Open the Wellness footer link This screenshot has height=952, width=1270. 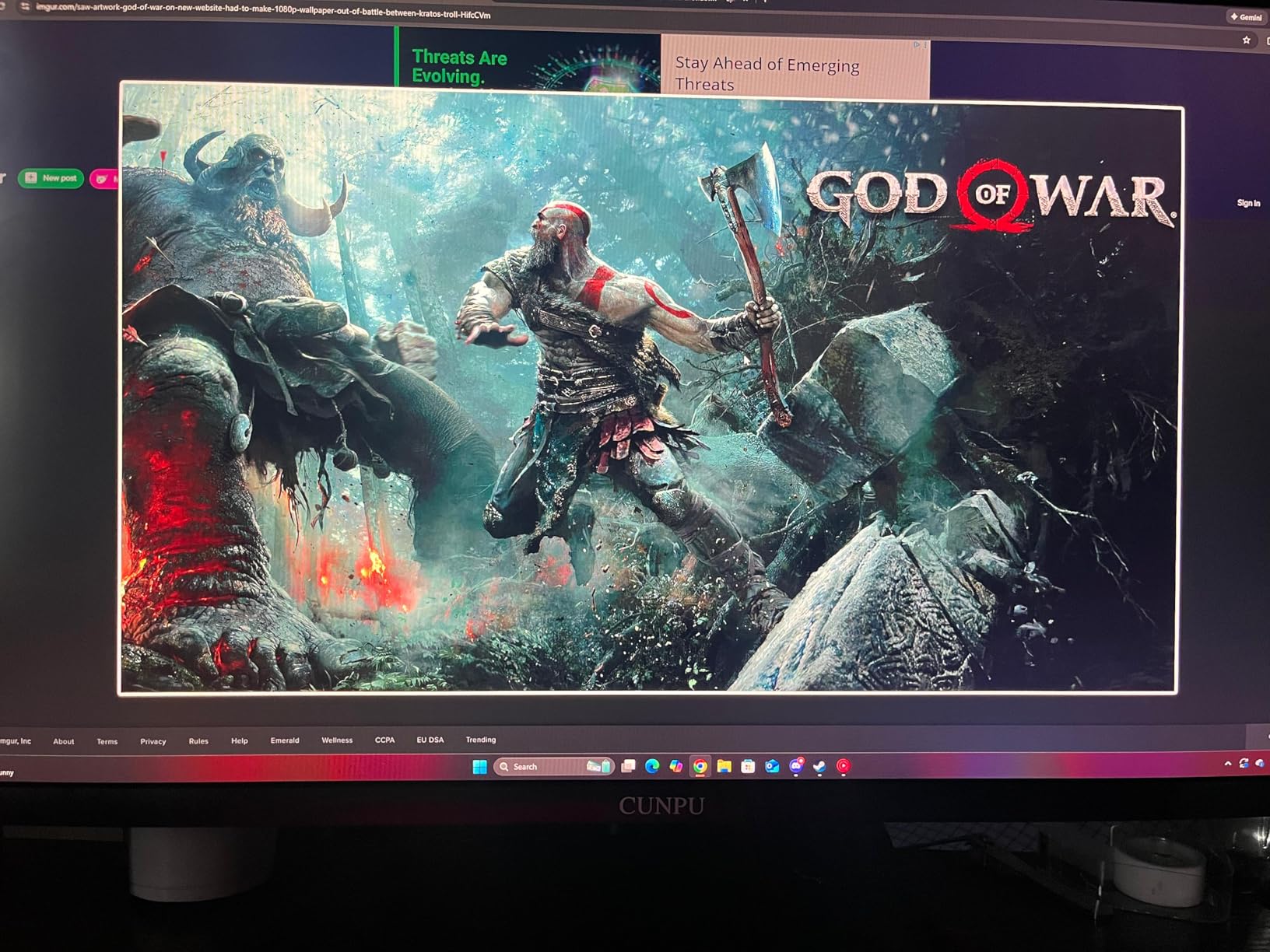coord(337,740)
